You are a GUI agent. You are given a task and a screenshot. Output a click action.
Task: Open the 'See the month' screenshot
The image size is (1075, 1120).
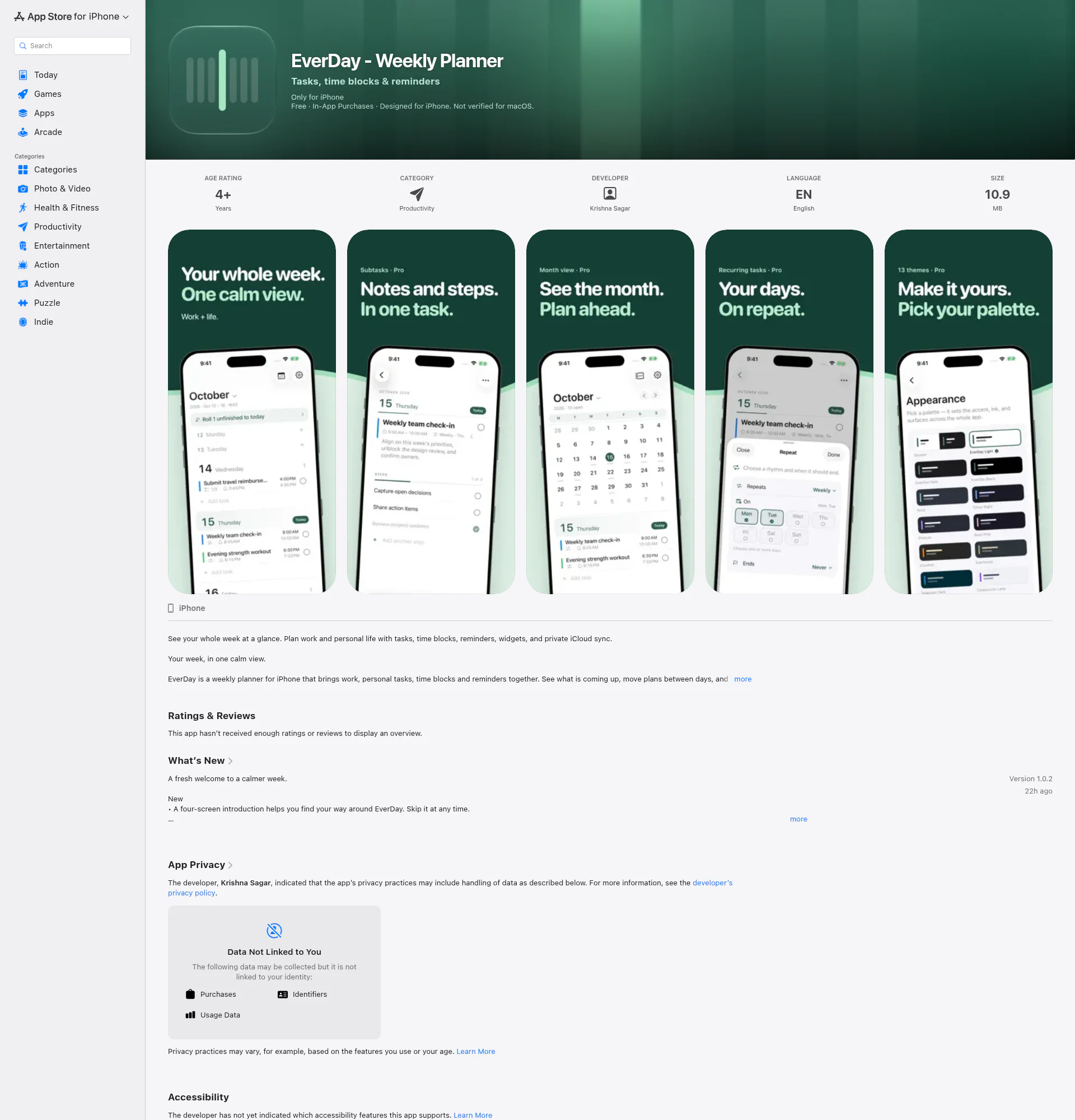tap(610, 412)
